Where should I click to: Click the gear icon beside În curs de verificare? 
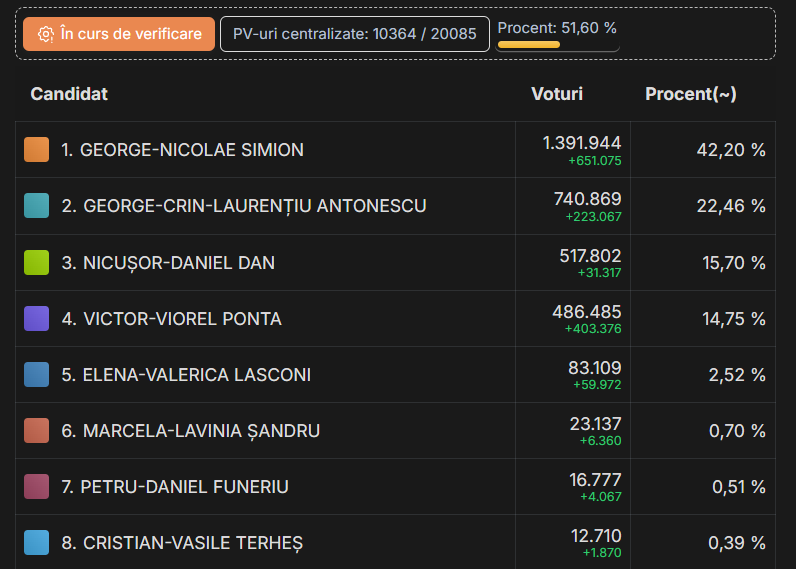coord(45,34)
